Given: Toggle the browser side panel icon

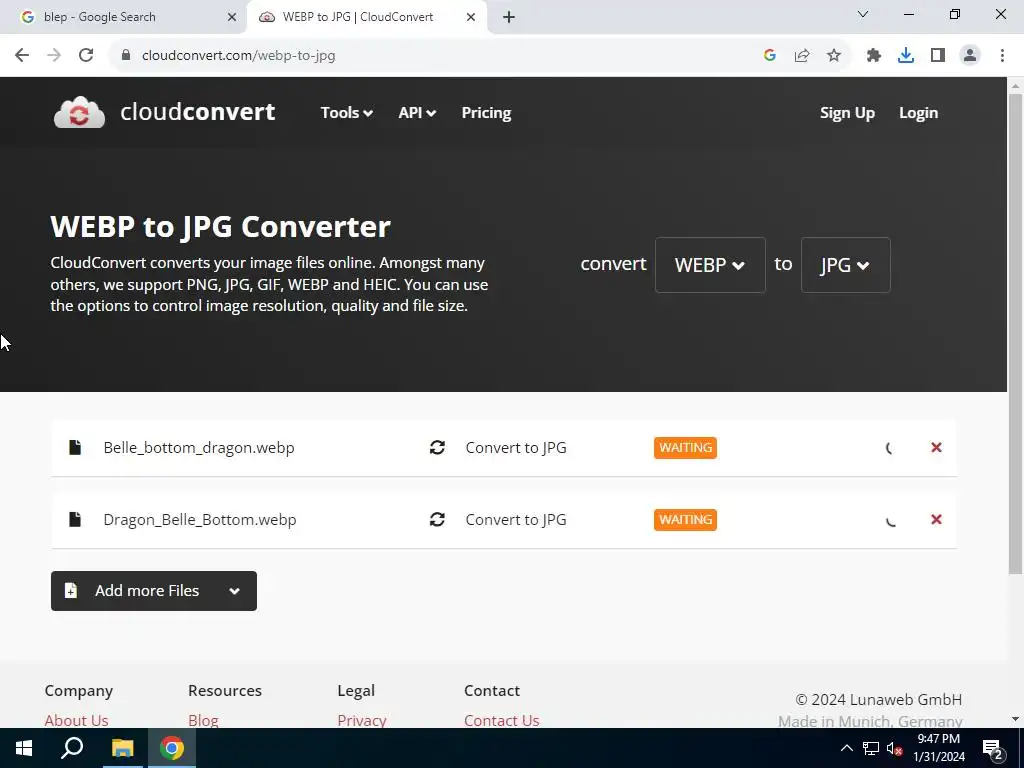Looking at the screenshot, I should click(938, 56).
